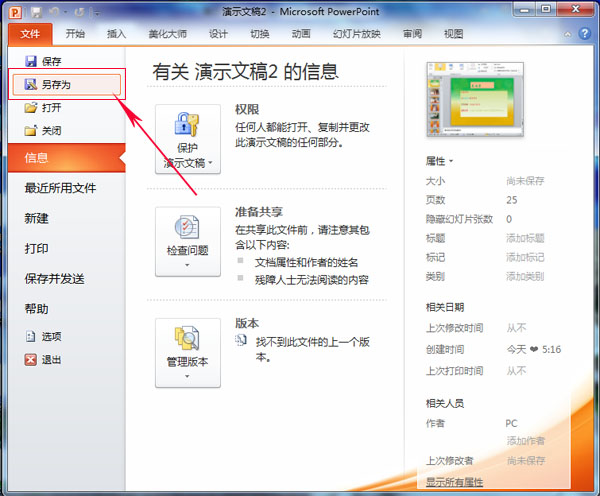Click the 保护演示文稿 lock-and-key button
Screen dimensions: 600x496
pyautogui.click(x=188, y=139)
